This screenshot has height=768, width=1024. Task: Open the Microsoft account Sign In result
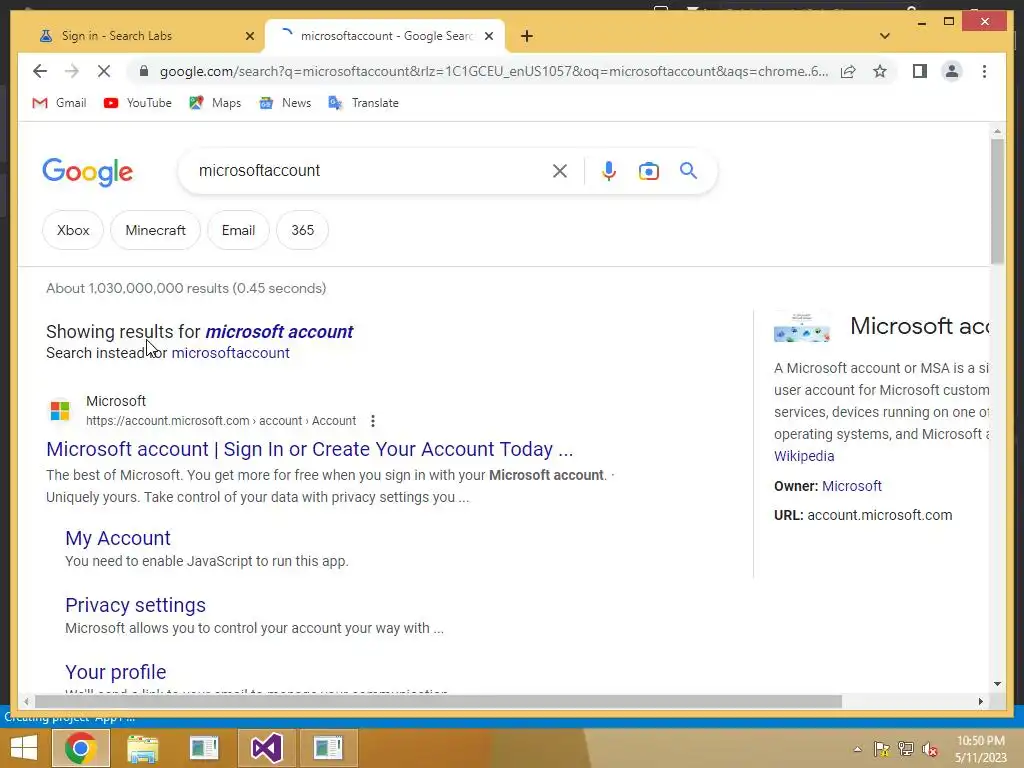(x=310, y=449)
